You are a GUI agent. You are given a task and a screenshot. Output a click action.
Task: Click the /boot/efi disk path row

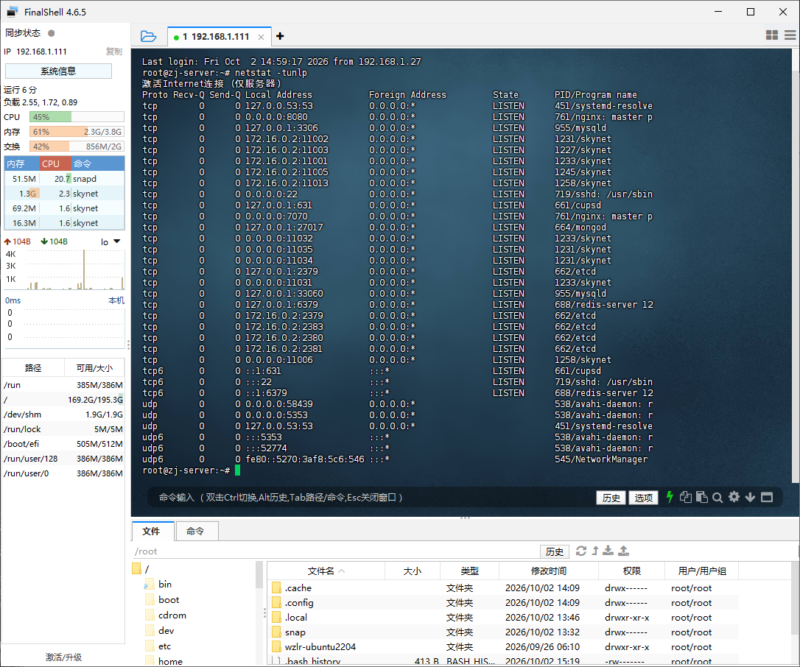63,444
